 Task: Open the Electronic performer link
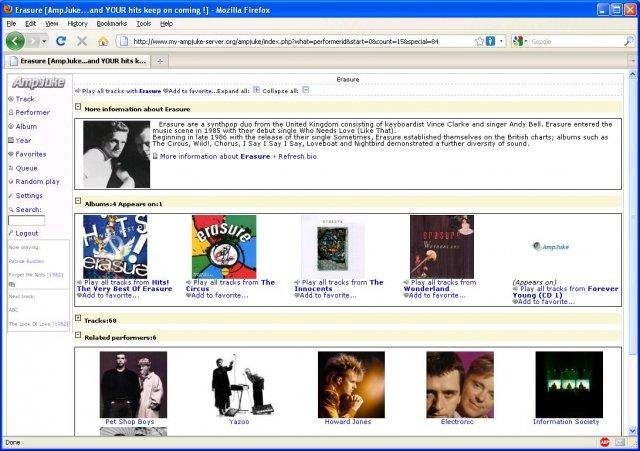457,422
